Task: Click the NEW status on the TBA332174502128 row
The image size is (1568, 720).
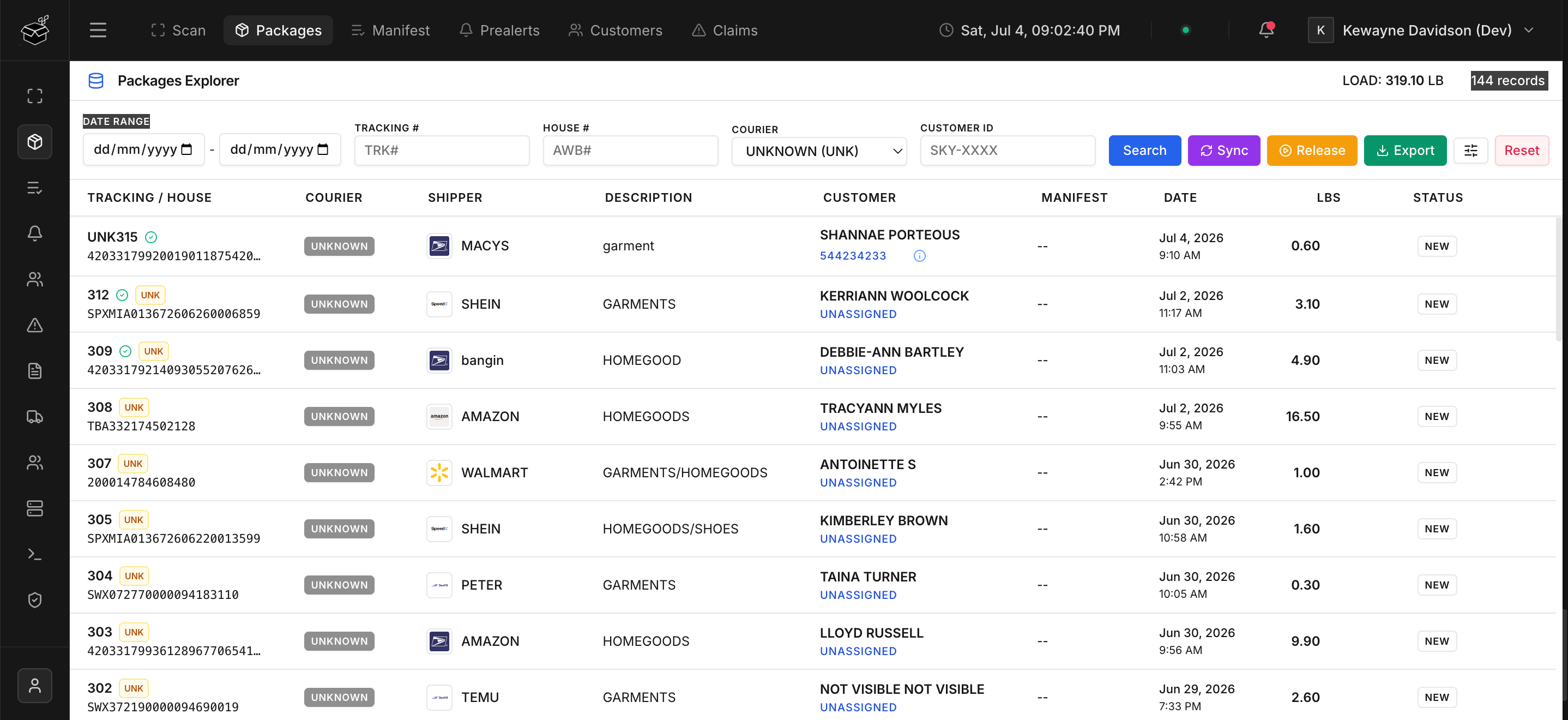Action: click(x=1437, y=417)
